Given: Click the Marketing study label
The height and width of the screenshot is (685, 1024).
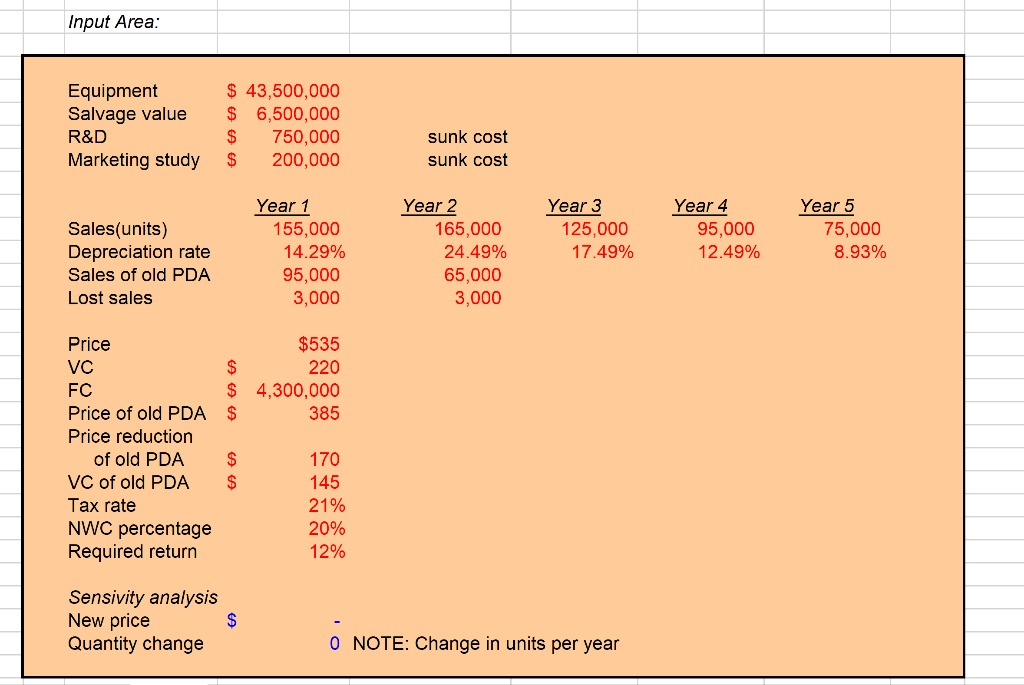Looking at the screenshot, I should click(134, 160).
